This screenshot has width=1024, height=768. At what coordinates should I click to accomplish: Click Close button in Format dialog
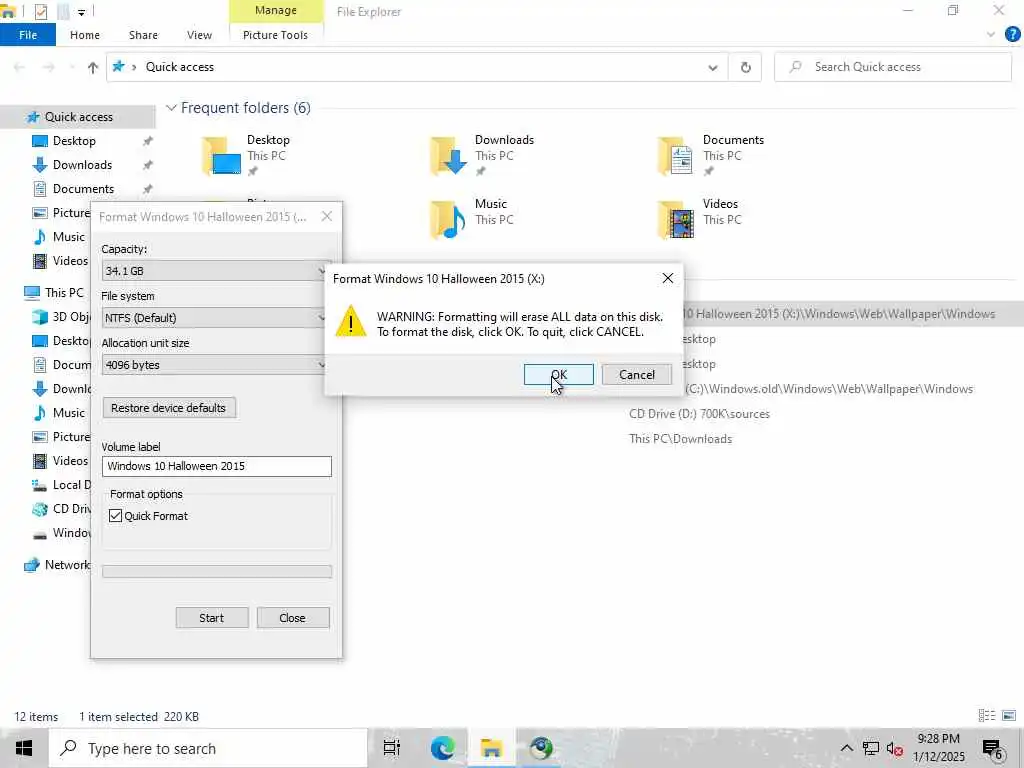coord(293,618)
